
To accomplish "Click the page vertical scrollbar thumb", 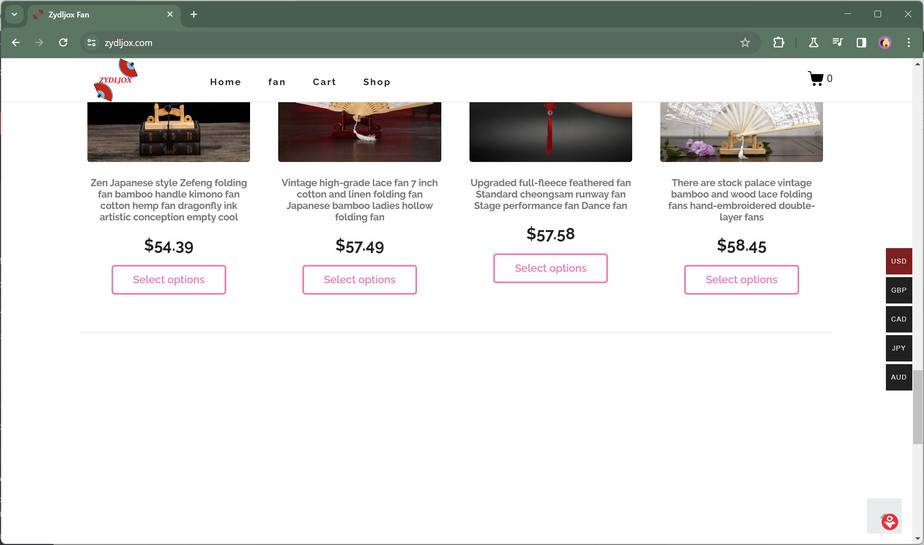I will [x=918, y=408].
